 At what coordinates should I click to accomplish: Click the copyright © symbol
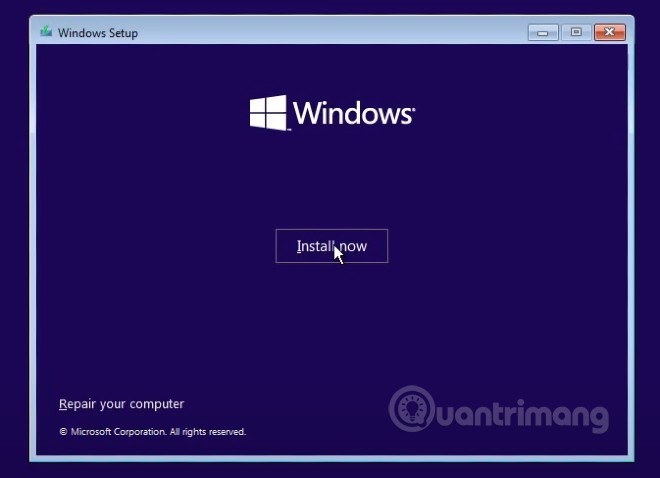pos(63,432)
